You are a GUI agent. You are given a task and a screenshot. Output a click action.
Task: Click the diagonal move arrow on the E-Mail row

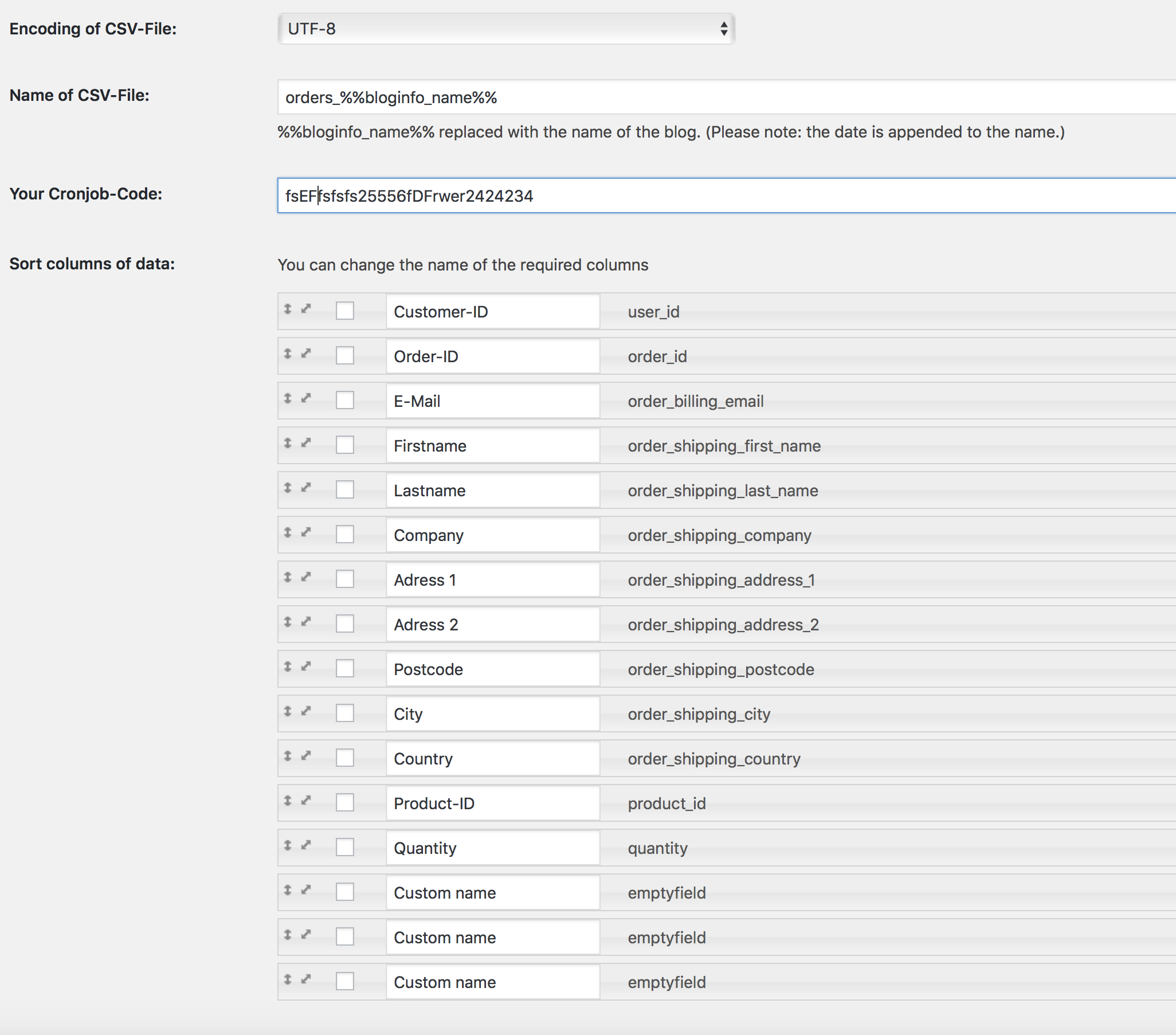point(306,398)
